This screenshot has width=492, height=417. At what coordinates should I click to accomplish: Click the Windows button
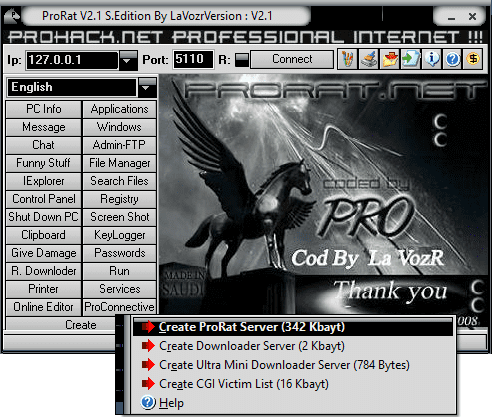pyautogui.click(x=119, y=127)
